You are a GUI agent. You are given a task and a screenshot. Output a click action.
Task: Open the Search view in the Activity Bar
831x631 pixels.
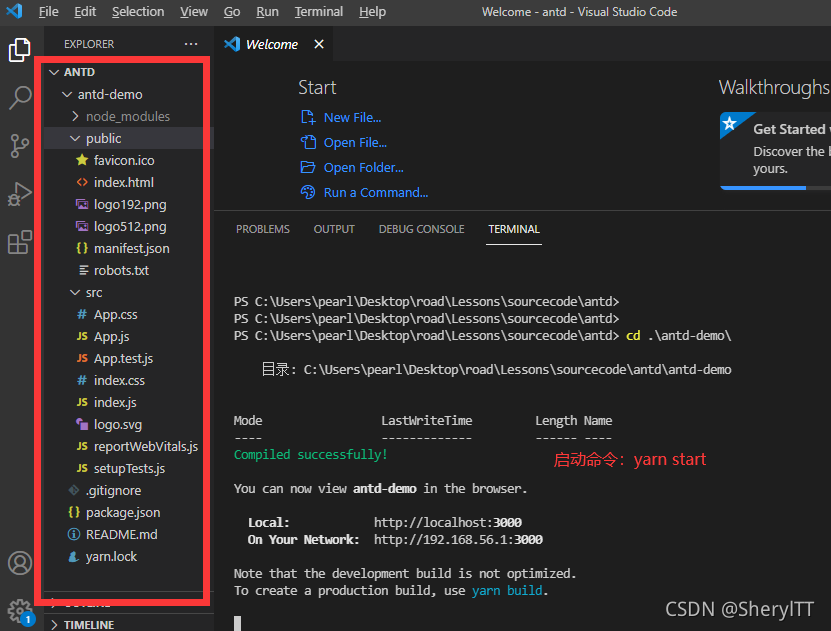[19, 97]
